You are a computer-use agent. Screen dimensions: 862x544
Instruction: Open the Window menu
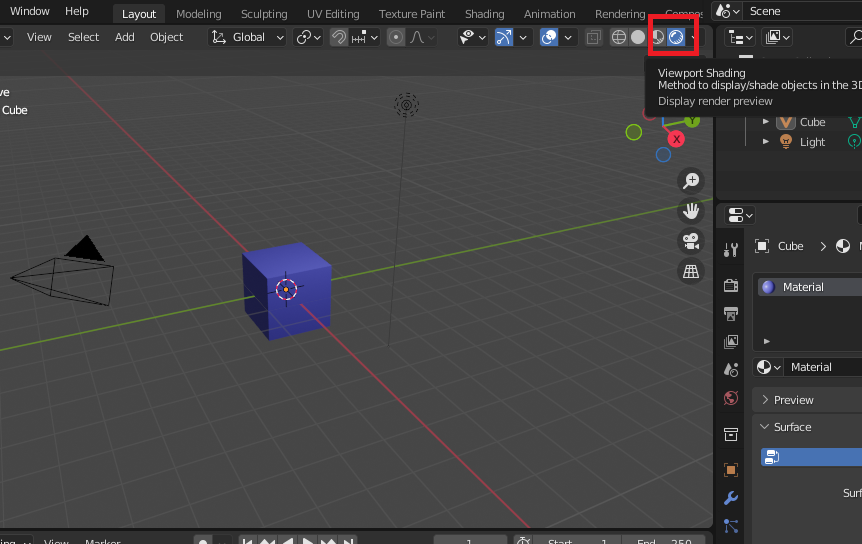click(30, 11)
